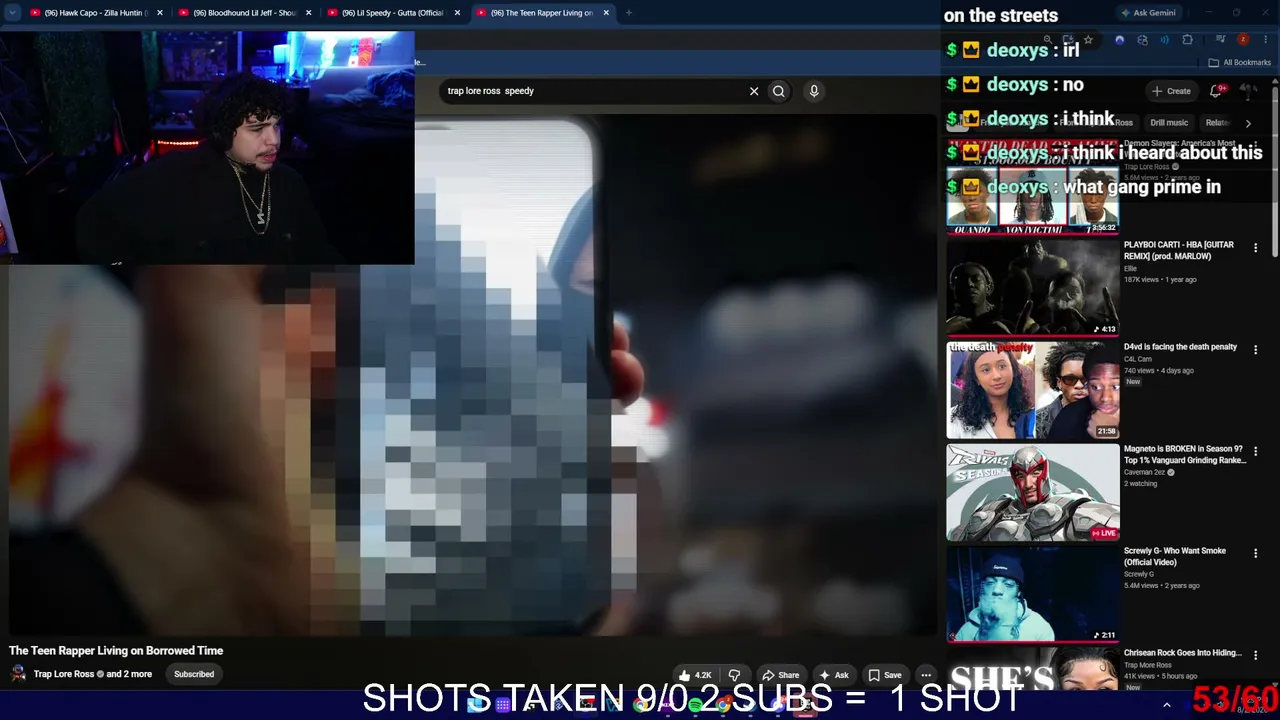Viewport: 1280px width, 720px height.
Task: Click the Ask button below the video
Action: (833, 675)
